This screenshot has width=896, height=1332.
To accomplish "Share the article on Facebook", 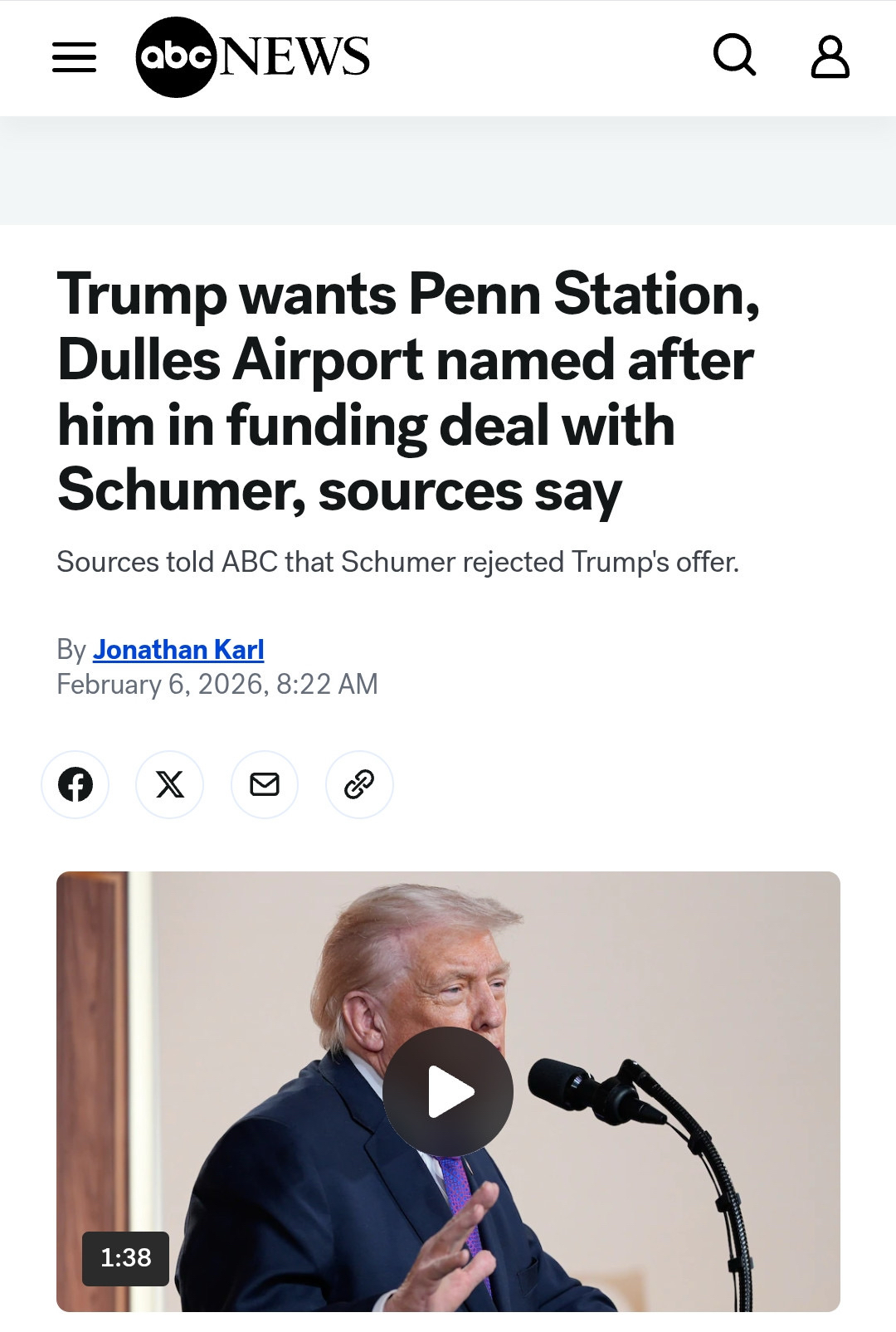I will point(75,784).
